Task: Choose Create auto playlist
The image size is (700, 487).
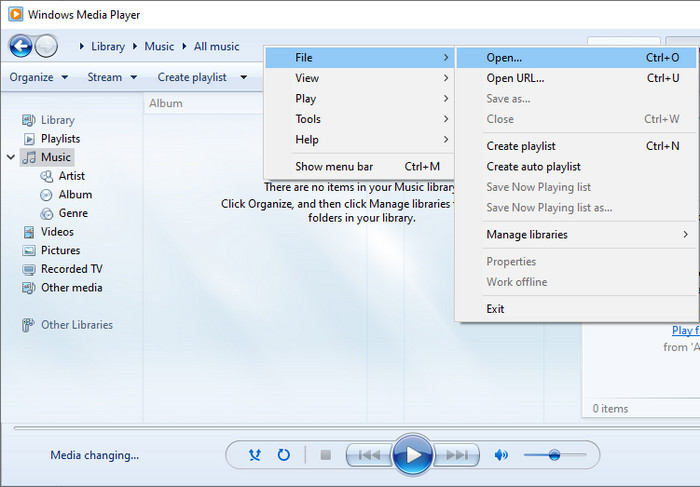Action: pyautogui.click(x=576, y=166)
